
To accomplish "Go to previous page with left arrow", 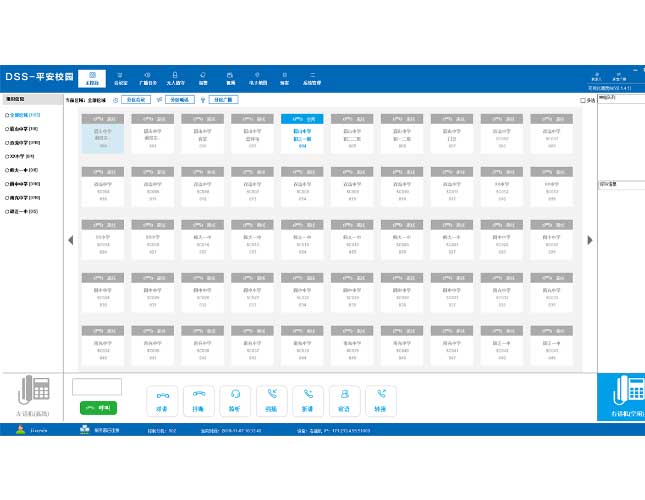I will 70,239.
